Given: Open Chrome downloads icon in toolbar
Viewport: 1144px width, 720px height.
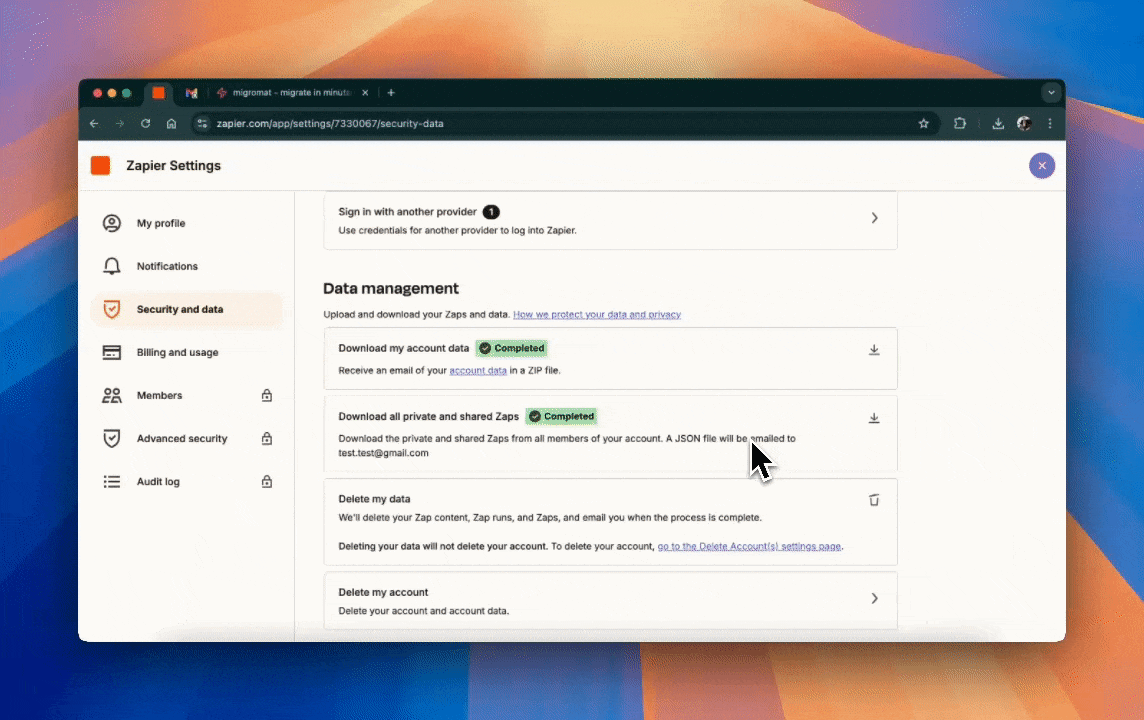Looking at the screenshot, I should click(997, 124).
